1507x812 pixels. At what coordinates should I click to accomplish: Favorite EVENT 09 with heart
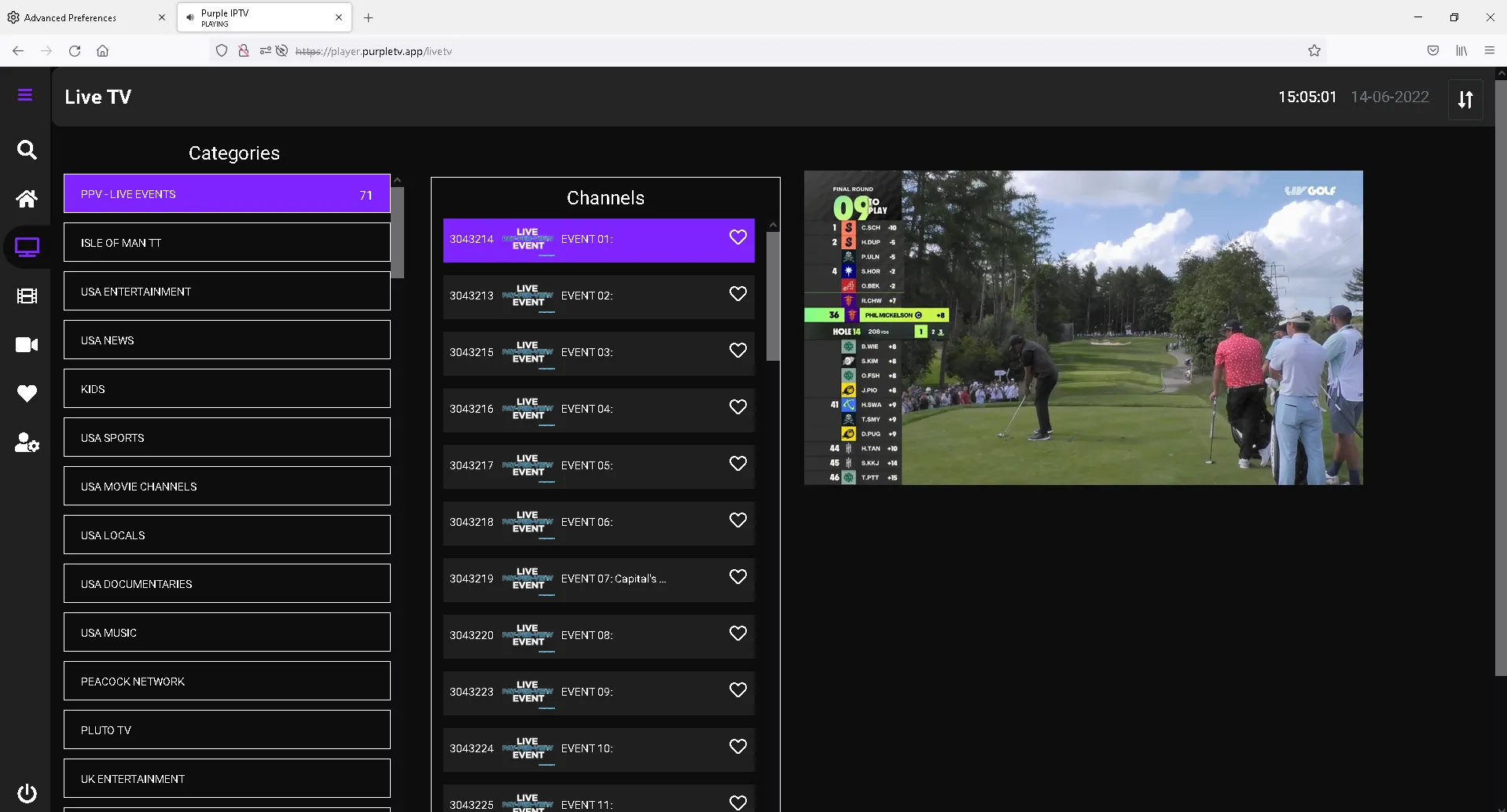point(738,689)
